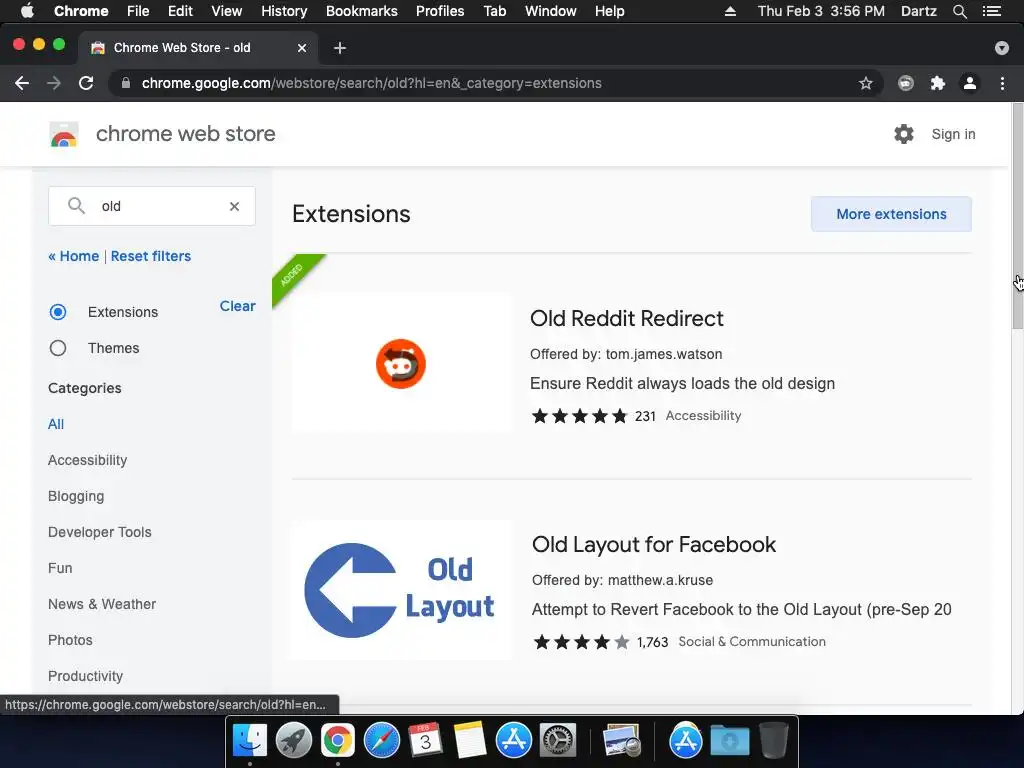Open Spotlight search in the menu bar

point(959,11)
